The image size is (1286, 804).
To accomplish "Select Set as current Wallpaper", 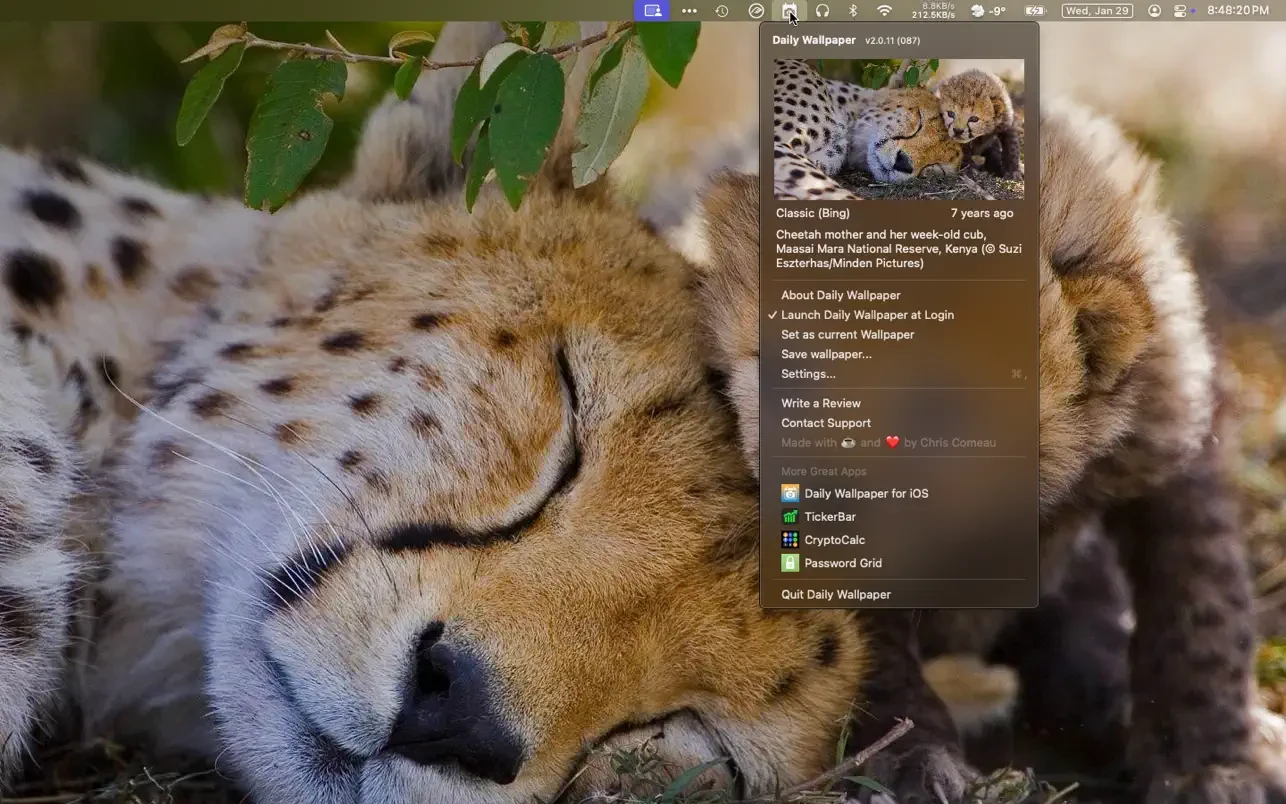I will 847,335.
